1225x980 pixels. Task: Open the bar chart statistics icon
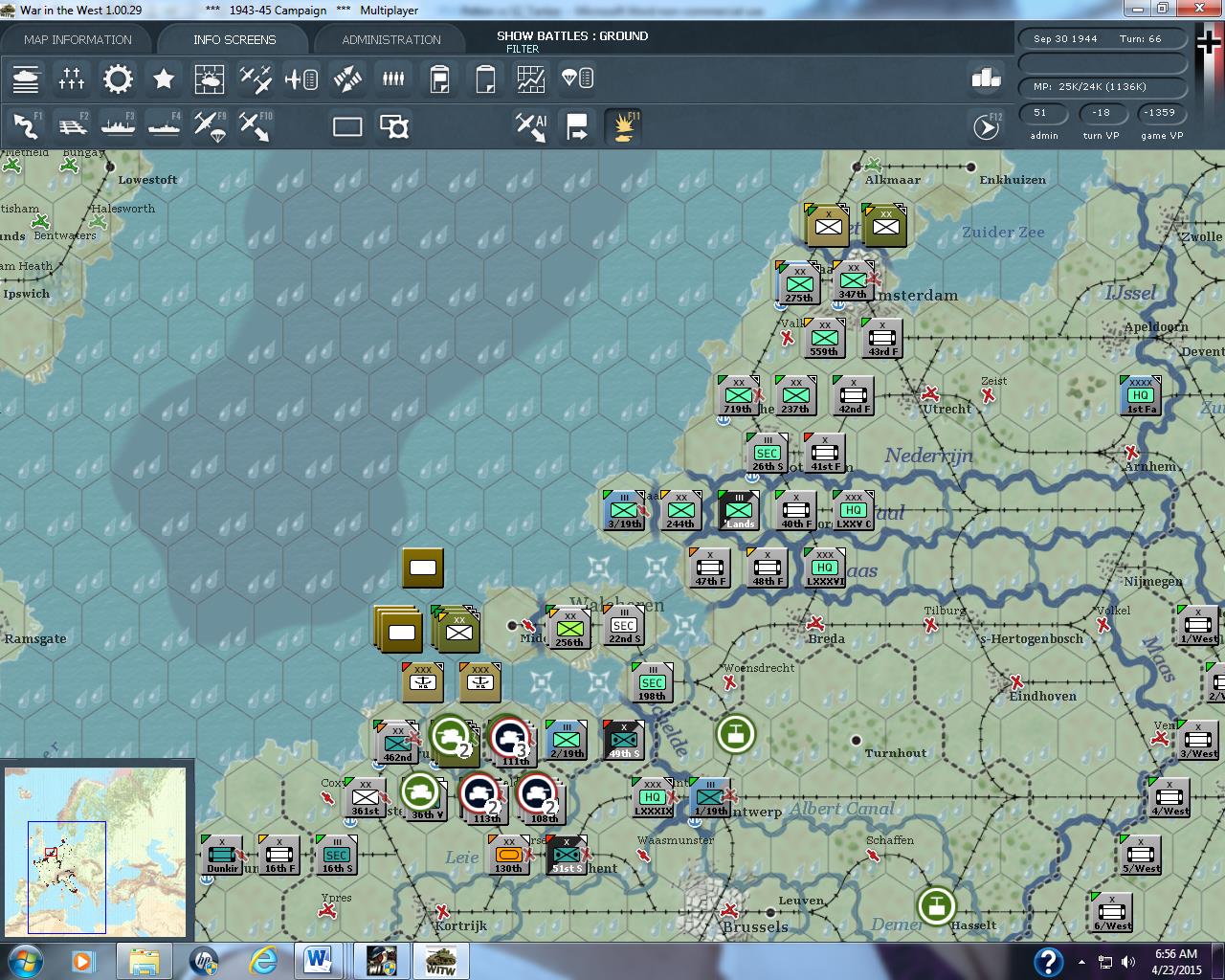[x=986, y=78]
